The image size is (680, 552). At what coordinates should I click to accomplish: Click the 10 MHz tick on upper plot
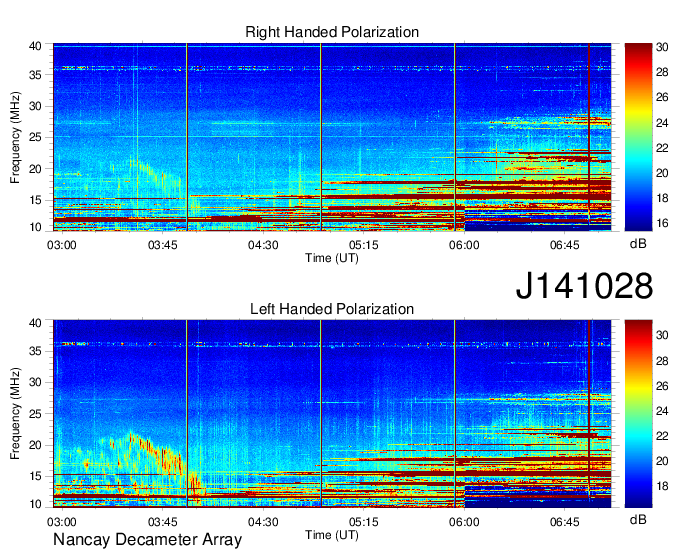35,227
